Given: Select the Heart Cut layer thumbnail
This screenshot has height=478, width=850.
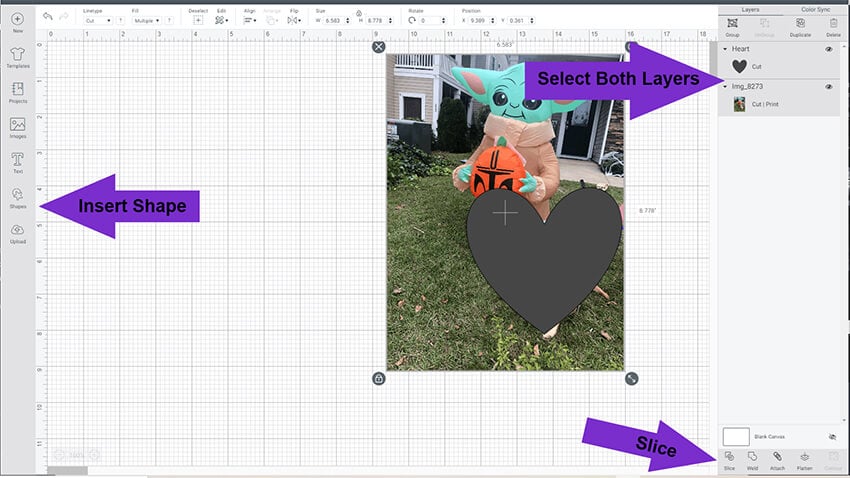Looking at the screenshot, I should click(739, 66).
